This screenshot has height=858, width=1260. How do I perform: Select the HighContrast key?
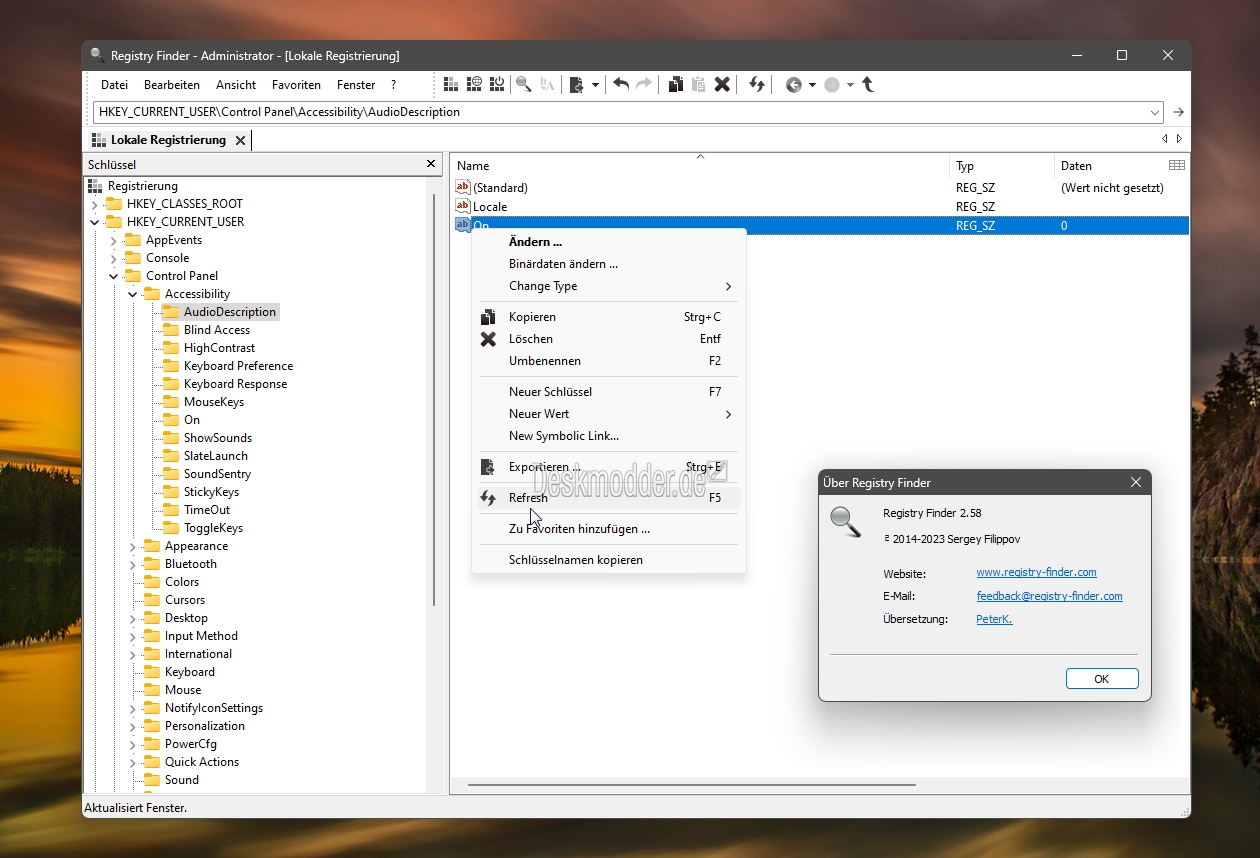[219, 348]
